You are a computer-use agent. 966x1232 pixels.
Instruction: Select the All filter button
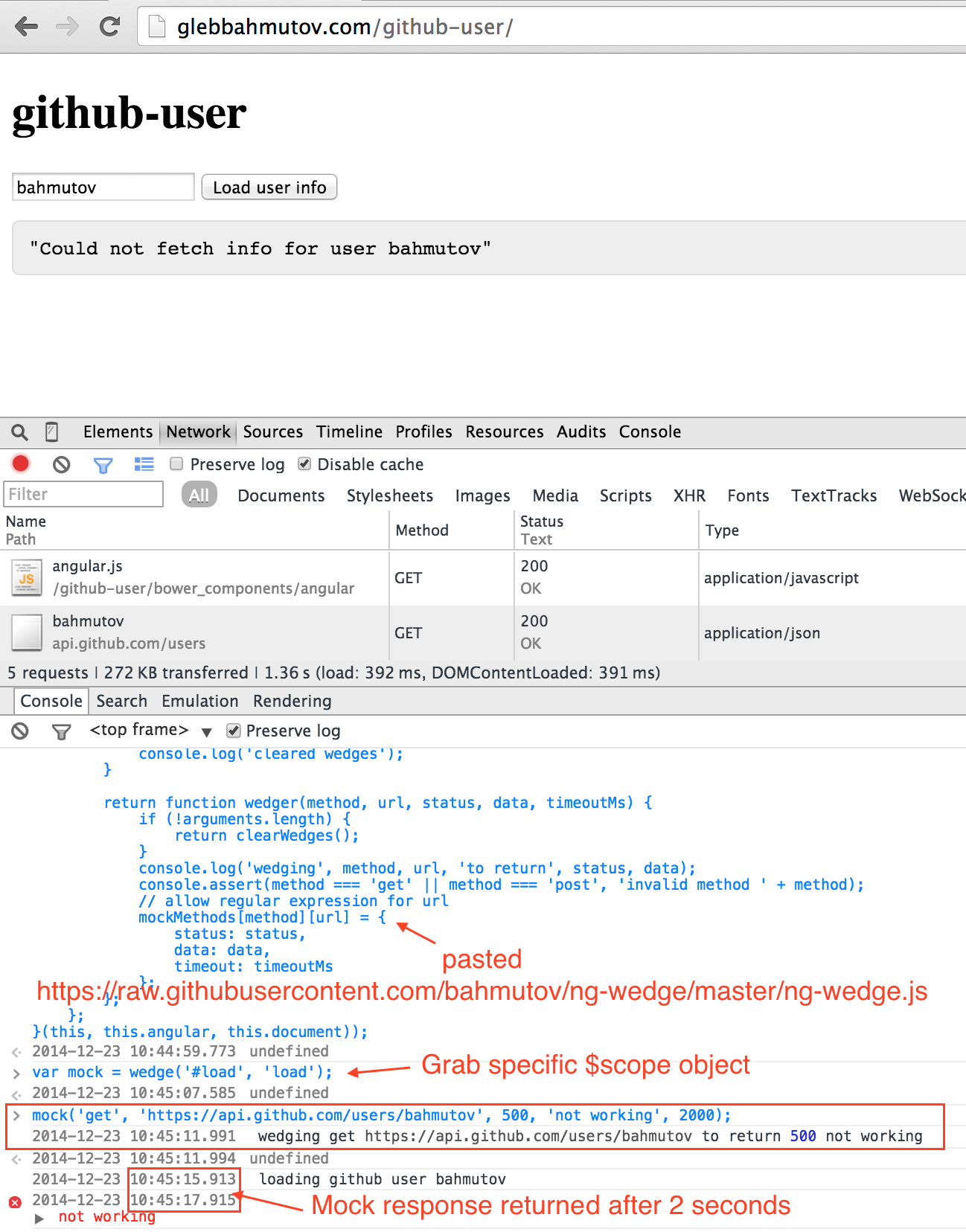point(199,495)
